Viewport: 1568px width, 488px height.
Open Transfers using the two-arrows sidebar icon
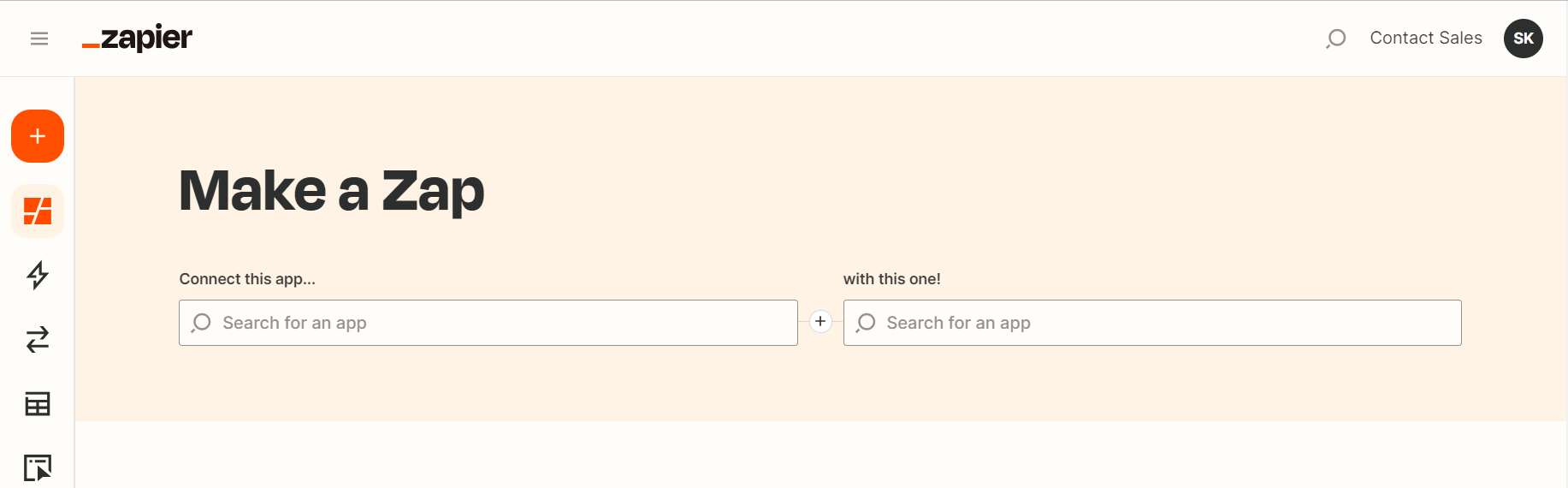click(38, 340)
